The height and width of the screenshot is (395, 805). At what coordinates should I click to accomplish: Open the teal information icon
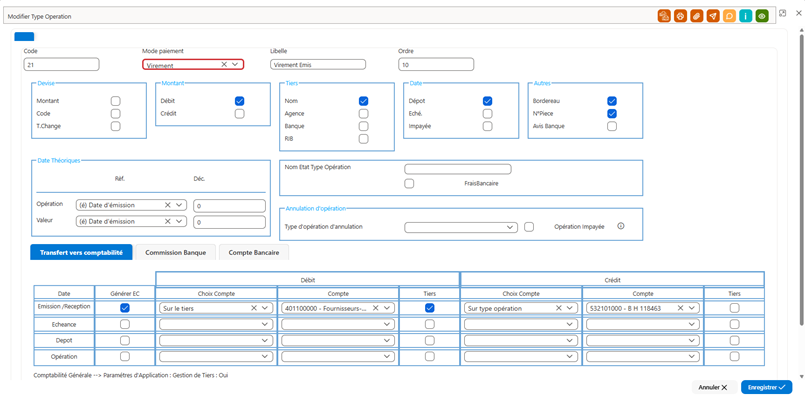pyautogui.click(x=746, y=16)
